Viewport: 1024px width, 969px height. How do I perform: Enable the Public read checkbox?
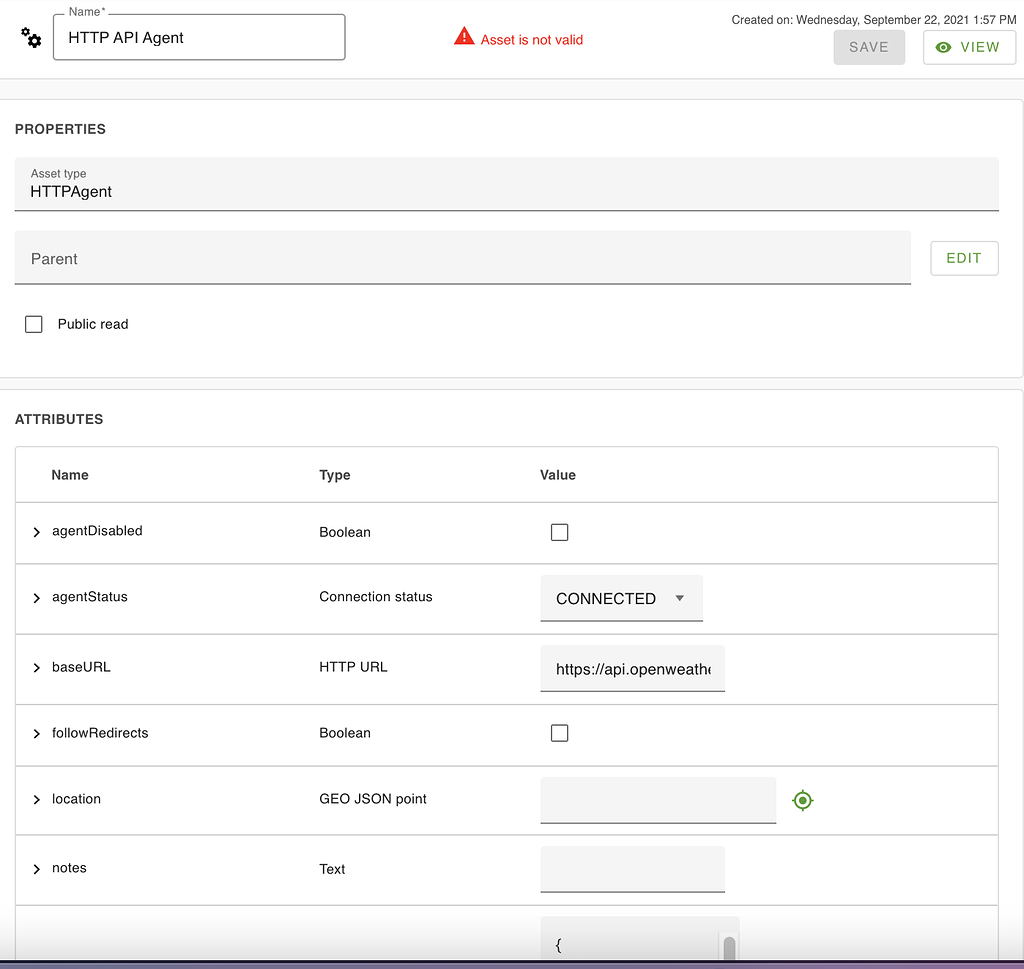coord(33,323)
